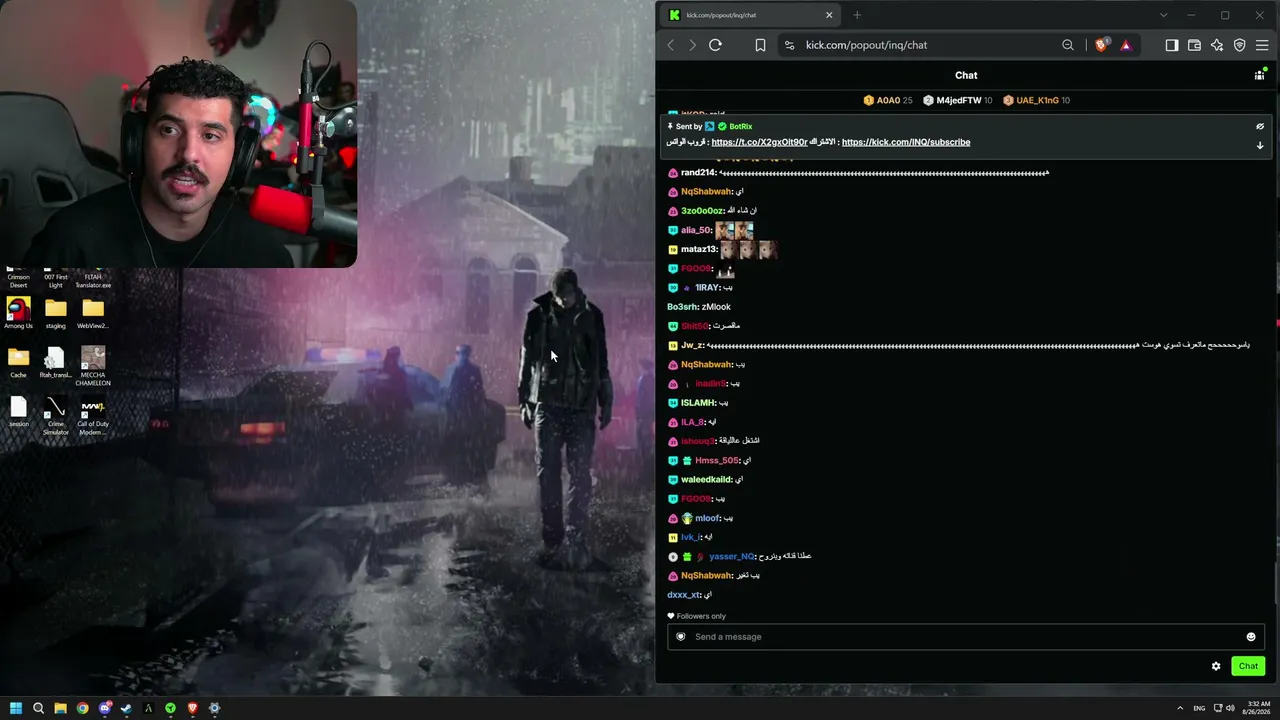Image resolution: width=1280 pixels, height=720 pixels.
Task: Open site information icon in address bar
Action: click(x=790, y=45)
